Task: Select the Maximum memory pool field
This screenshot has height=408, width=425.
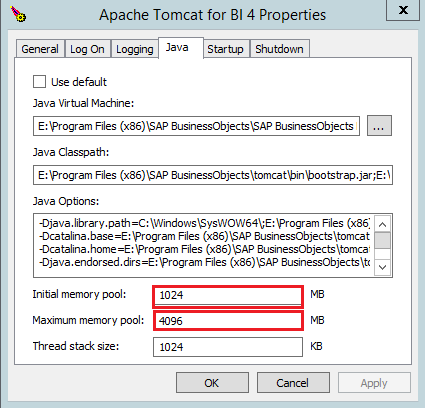Action: pyautogui.click(x=228, y=321)
